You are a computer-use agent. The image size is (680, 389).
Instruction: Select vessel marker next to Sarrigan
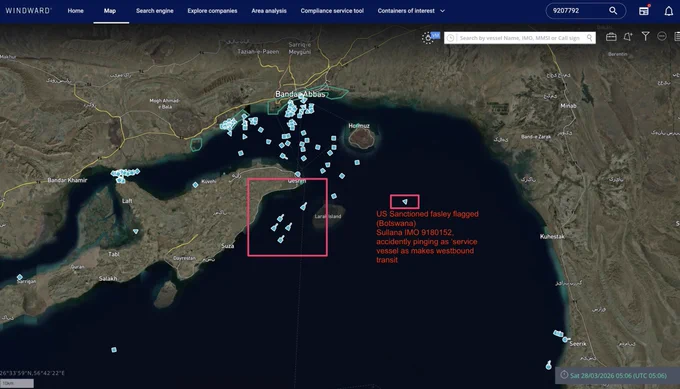click(20, 277)
